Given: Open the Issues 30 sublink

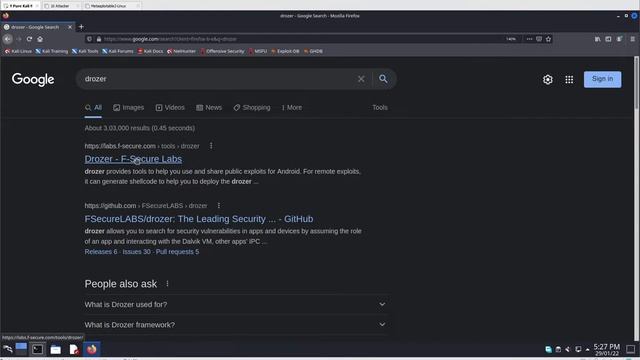Looking at the screenshot, I should pyautogui.click(x=136, y=252).
